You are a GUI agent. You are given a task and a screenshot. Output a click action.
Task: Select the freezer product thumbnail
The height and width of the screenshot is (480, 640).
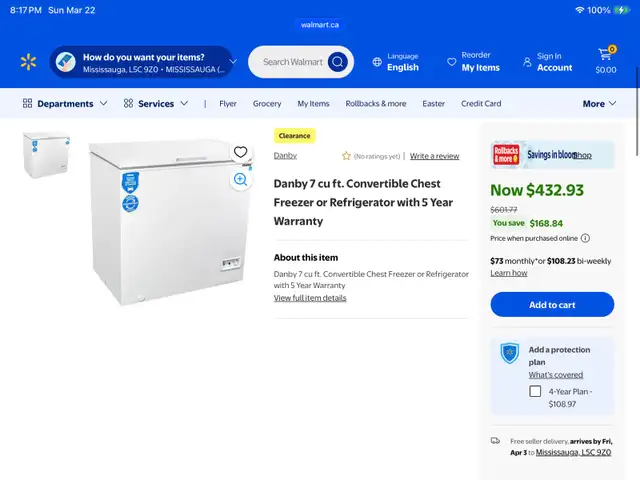(x=46, y=154)
